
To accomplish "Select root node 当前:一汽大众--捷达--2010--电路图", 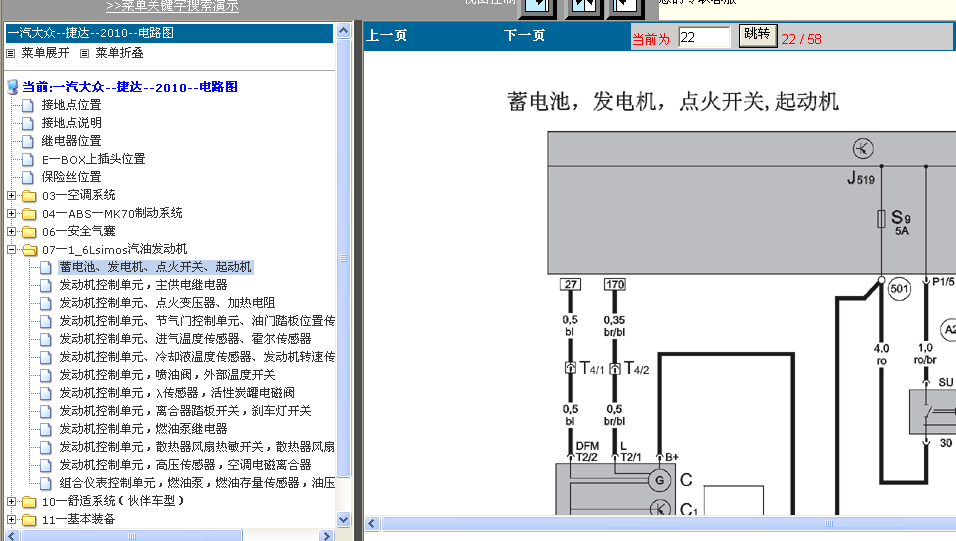I will pyautogui.click(x=130, y=87).
